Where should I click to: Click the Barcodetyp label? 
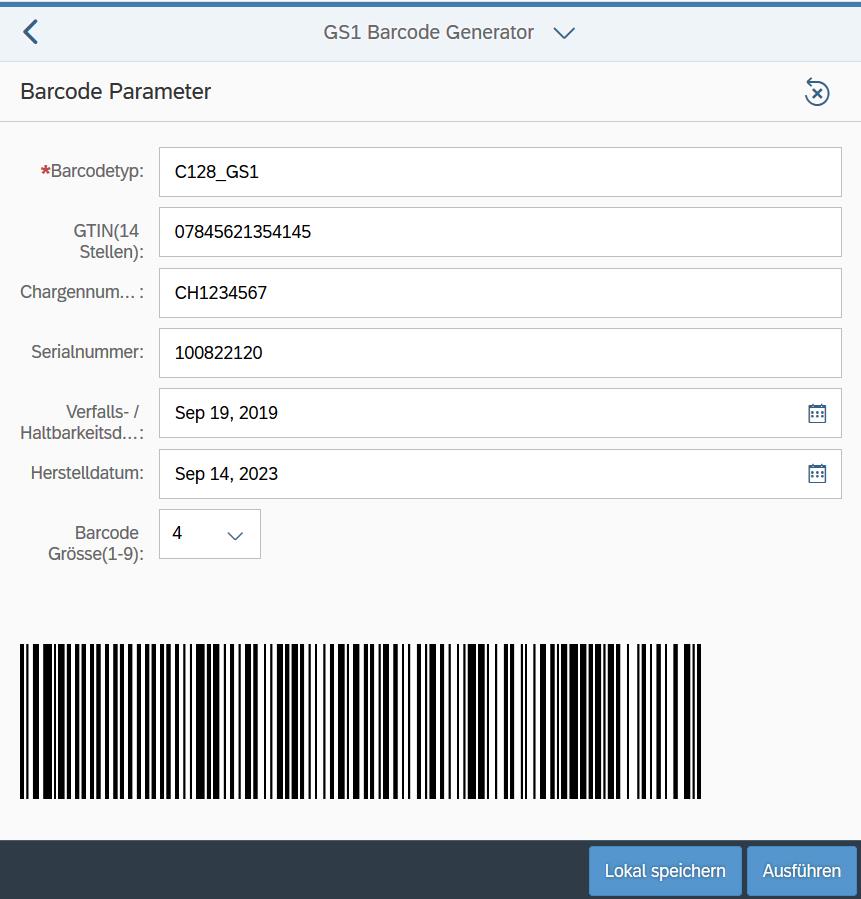97,171
